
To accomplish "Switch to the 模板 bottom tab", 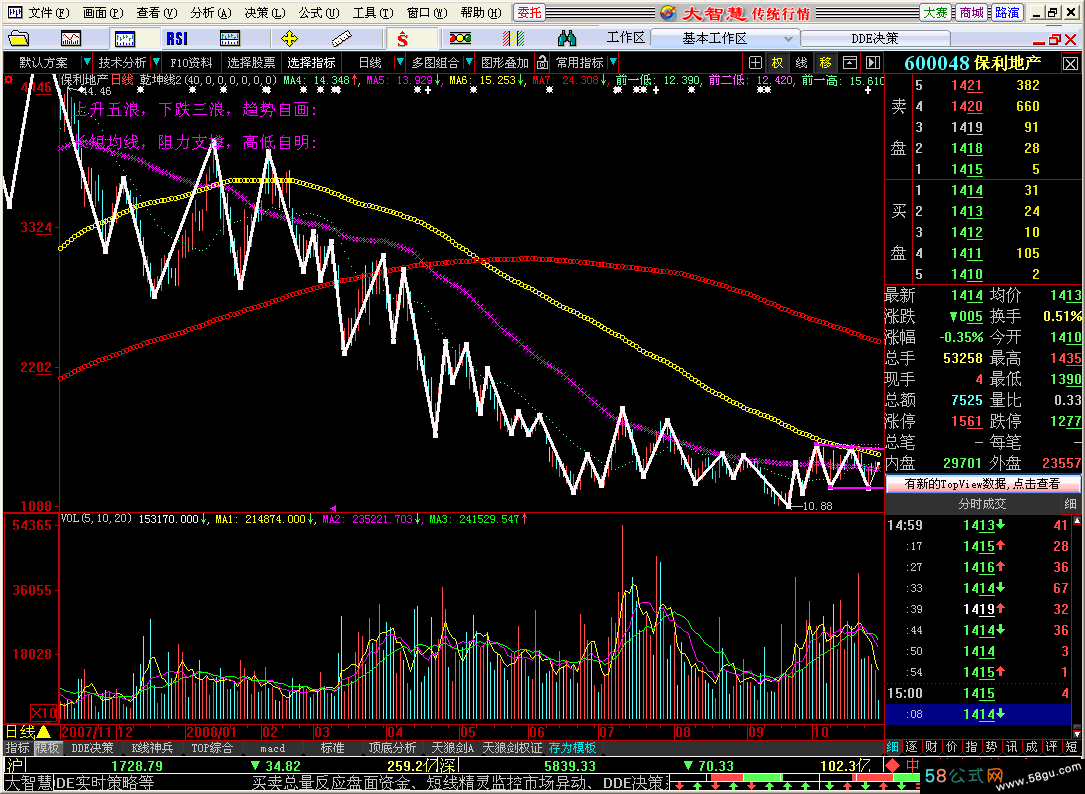I will pyautogui.click(x=48, y=748).
